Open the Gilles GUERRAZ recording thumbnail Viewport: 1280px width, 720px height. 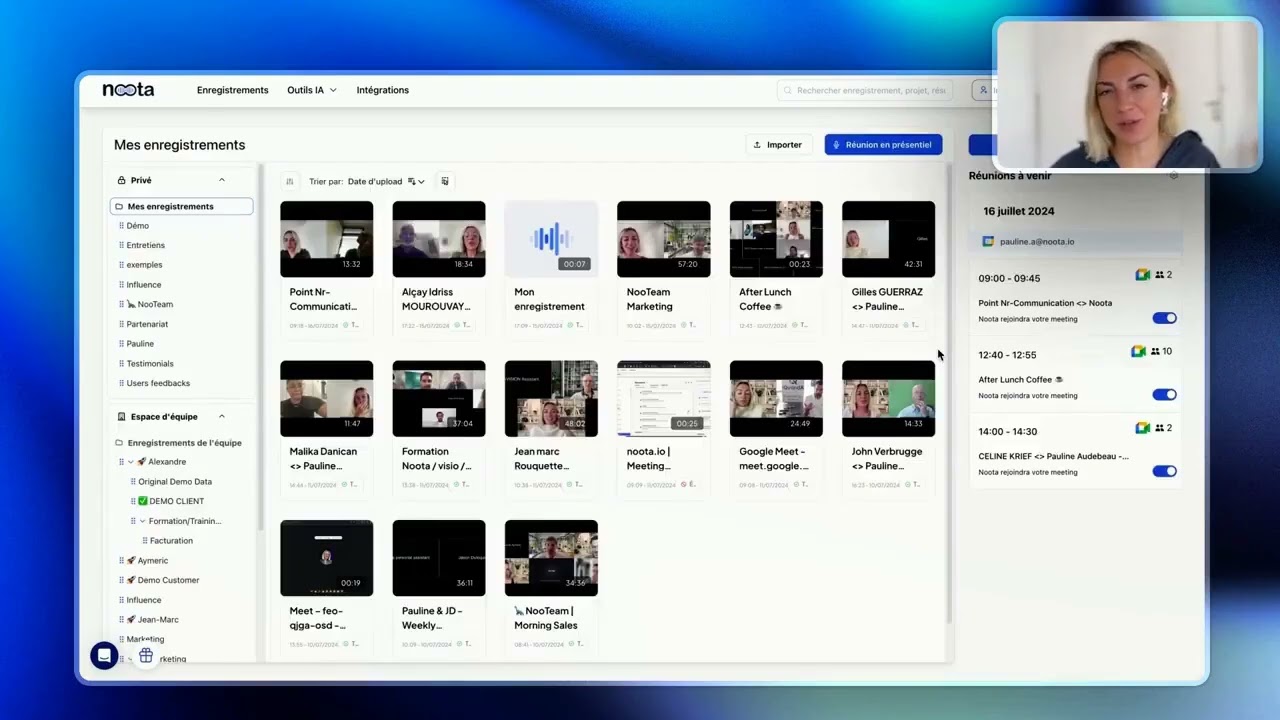[888, 239]
